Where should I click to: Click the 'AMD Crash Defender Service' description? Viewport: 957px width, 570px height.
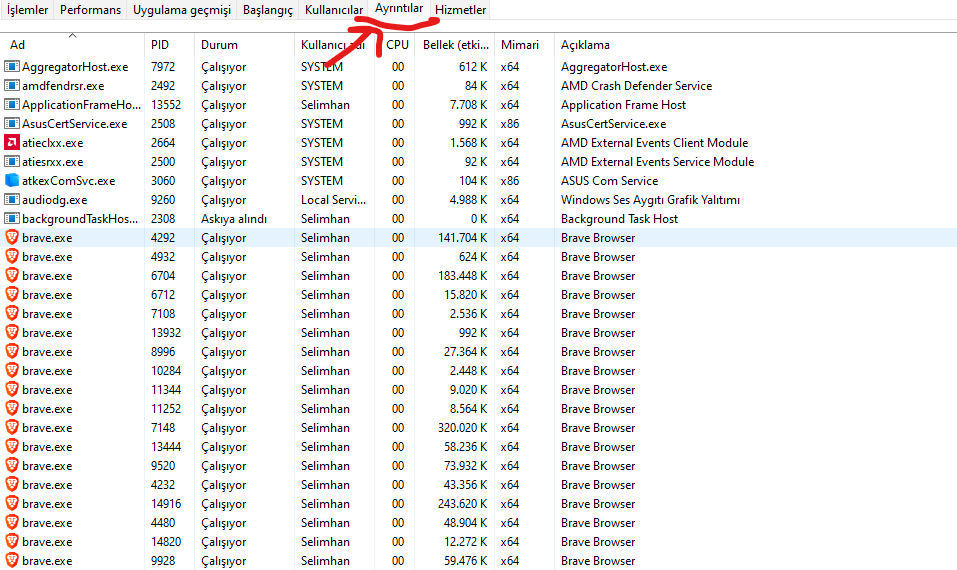637,85
